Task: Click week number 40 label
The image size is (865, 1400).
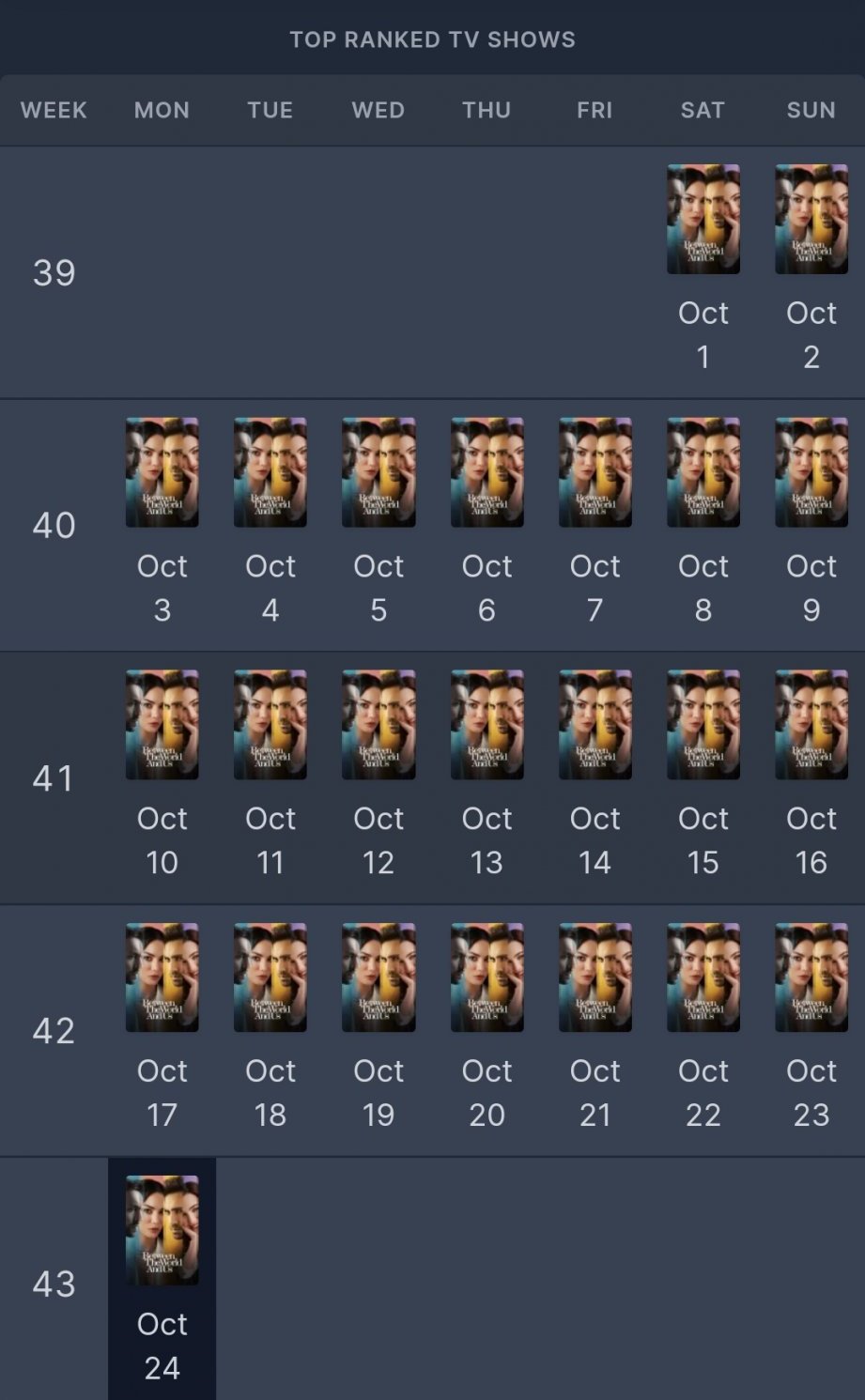Action: [x=54, y=526]
